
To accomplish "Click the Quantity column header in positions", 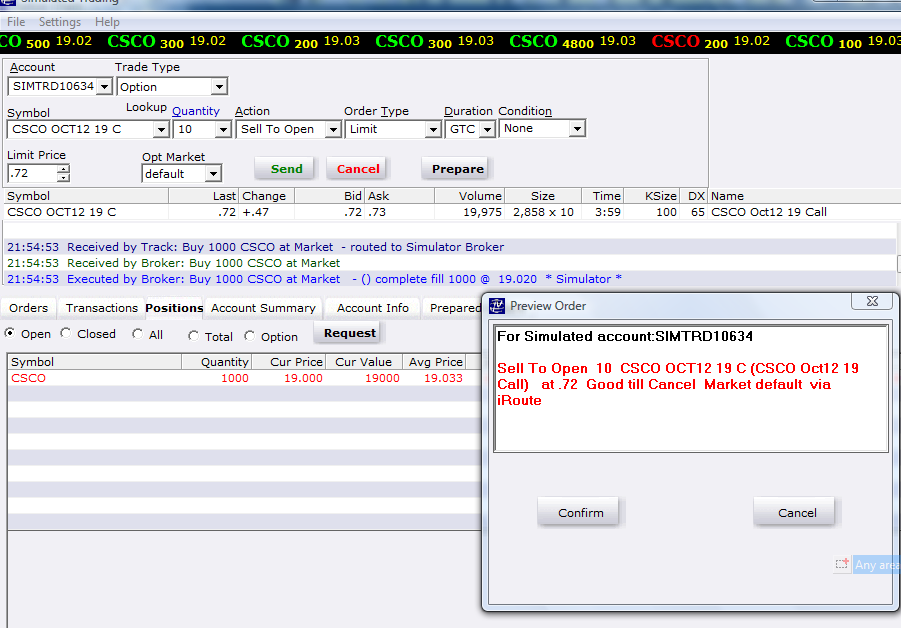I will (216, 362).
